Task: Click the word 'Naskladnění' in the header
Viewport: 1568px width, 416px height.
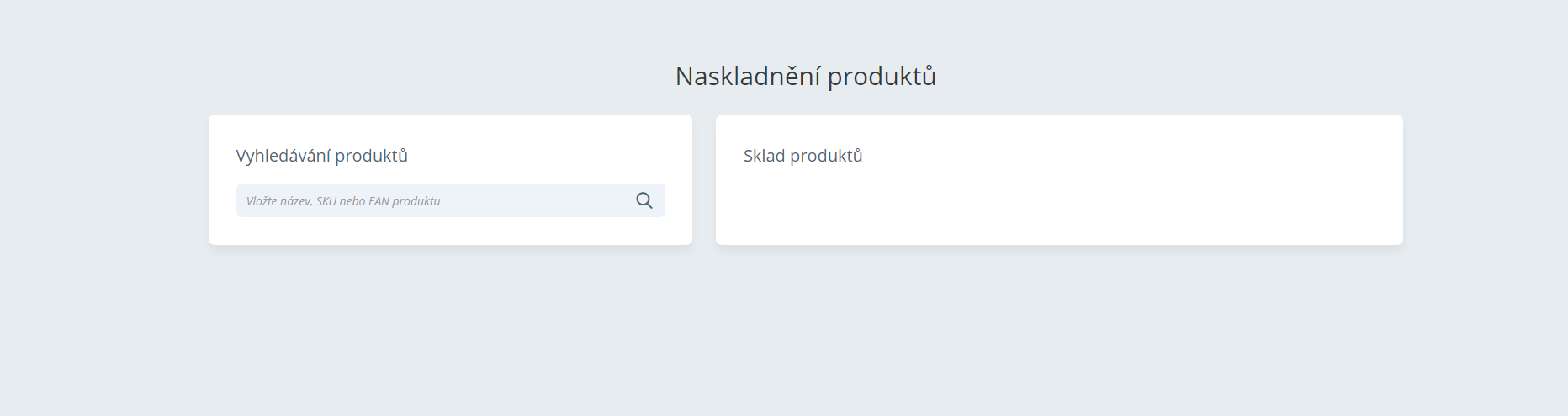Action: (x=749, y=77)
